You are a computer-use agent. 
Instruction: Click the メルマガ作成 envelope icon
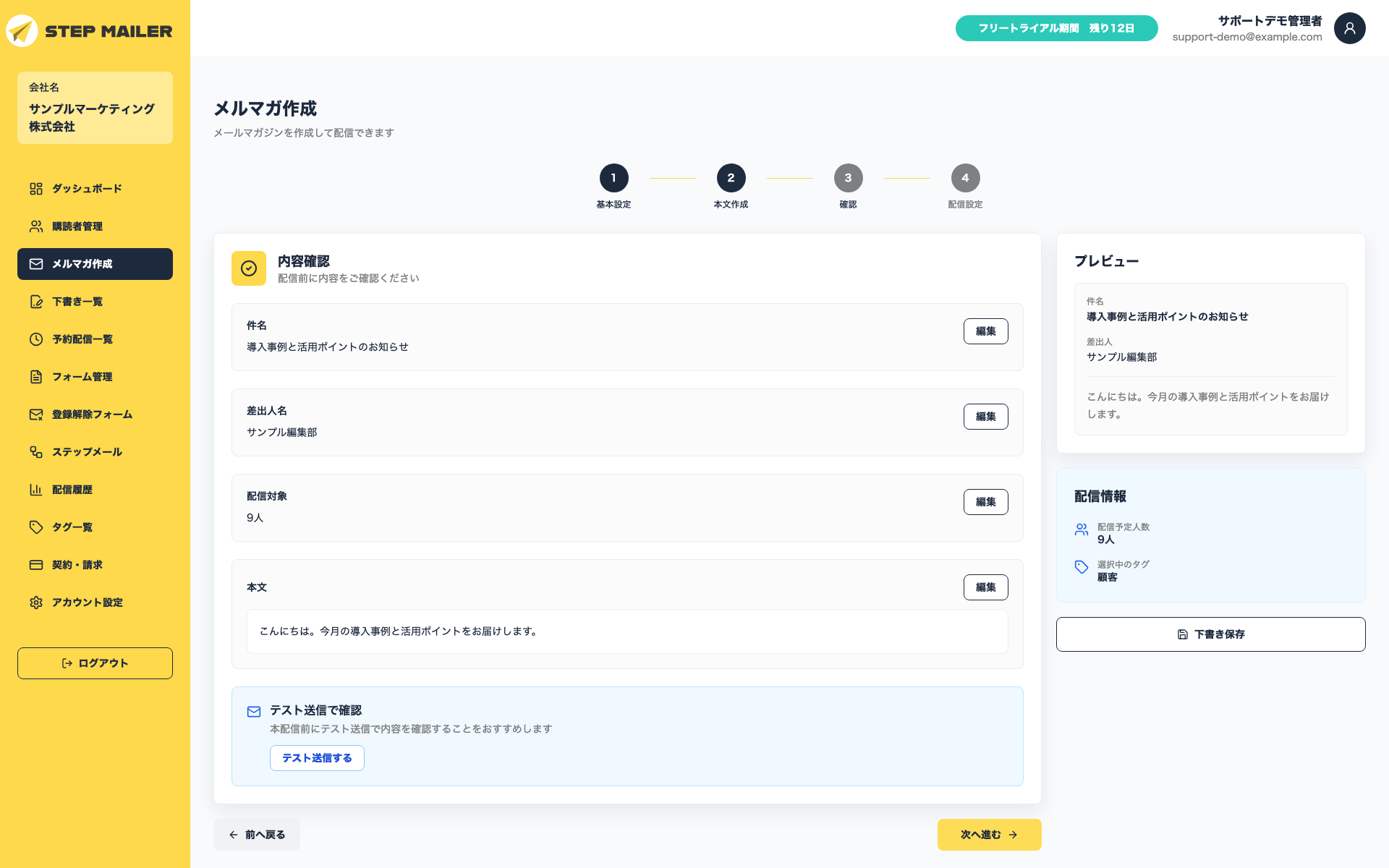pyautogui.click(x=36, y=264)
